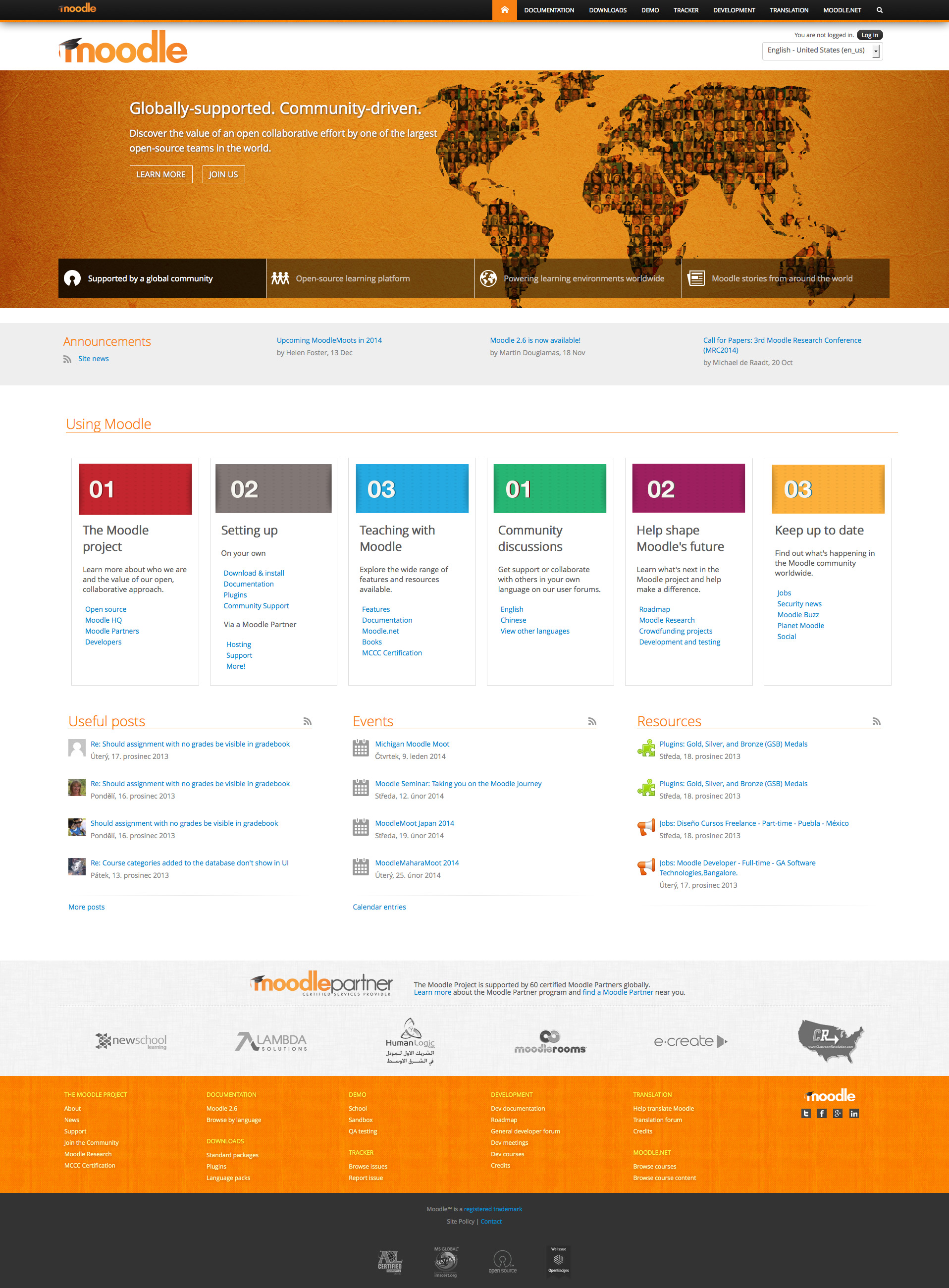
Task: Open Translation in the top menu
Action: pos(789,10)
